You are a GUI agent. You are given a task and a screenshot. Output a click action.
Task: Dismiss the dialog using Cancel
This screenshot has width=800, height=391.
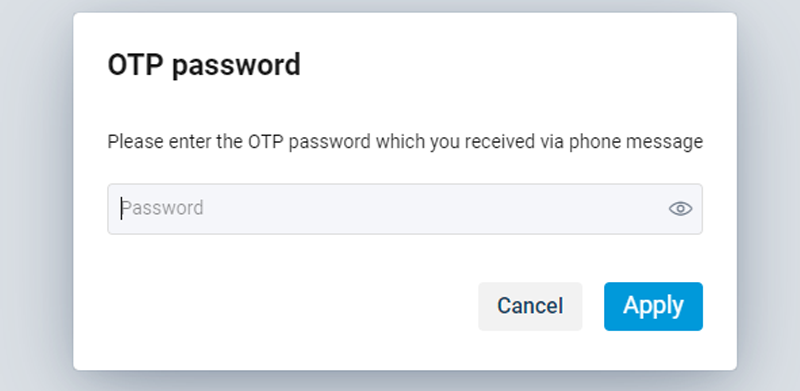[x=530, y=306]
